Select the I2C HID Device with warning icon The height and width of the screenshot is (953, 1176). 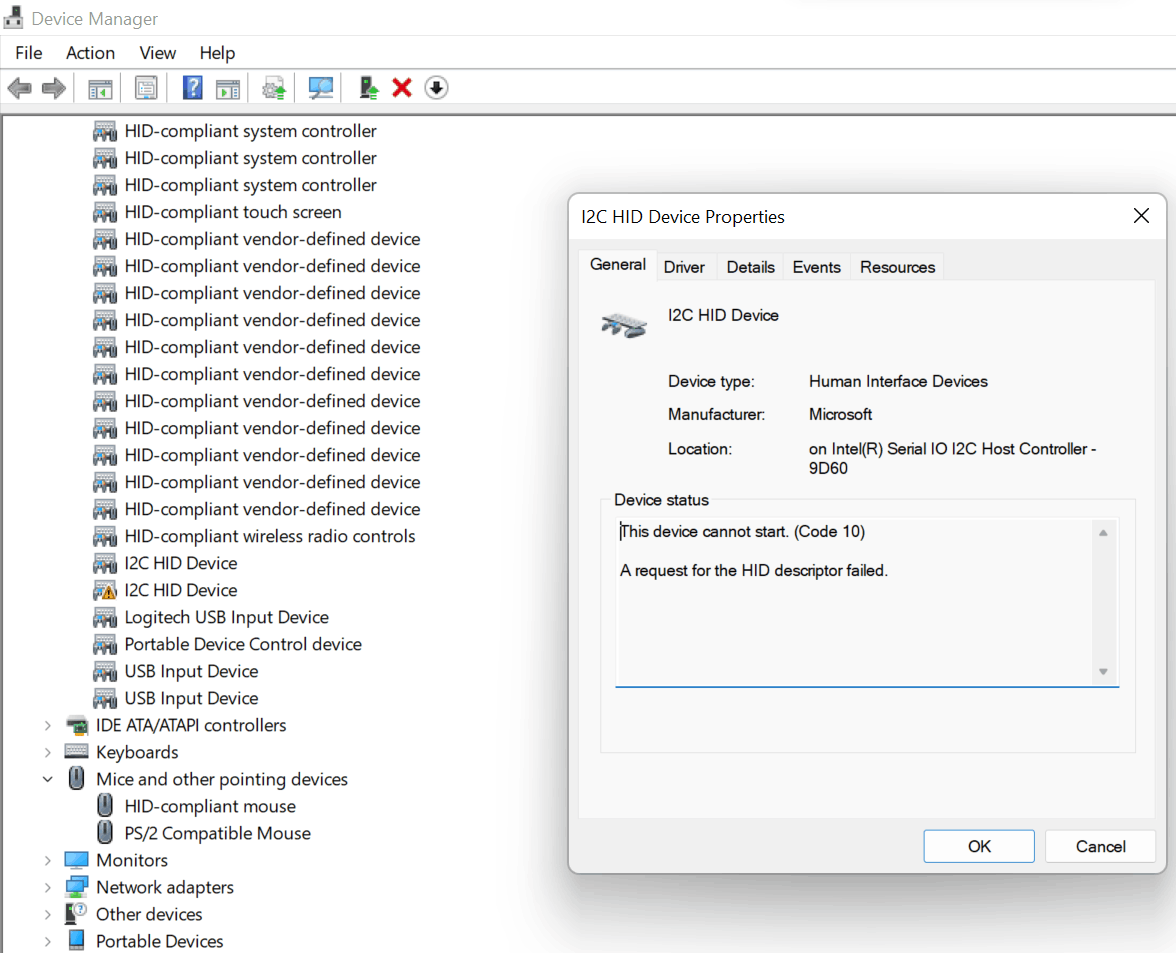(x=181, y=590)
